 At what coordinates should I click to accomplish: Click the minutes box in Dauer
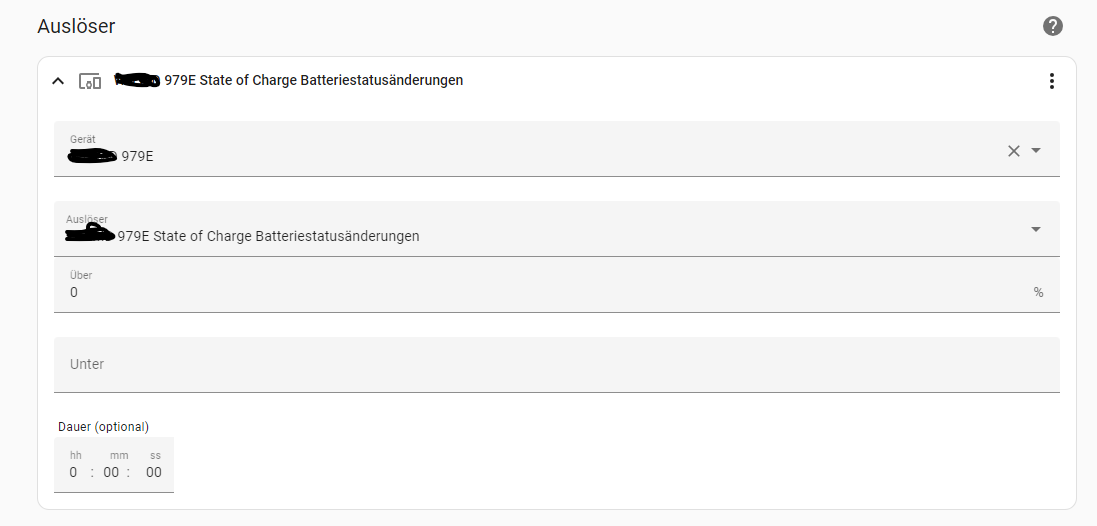(x=111, y=473)
